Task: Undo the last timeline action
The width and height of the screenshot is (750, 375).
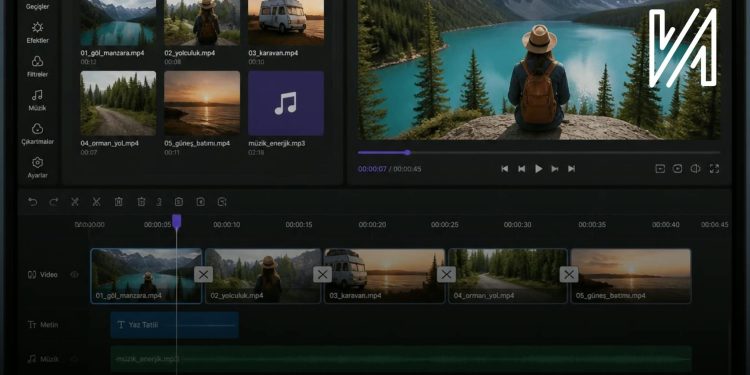Action: point(33,202)
